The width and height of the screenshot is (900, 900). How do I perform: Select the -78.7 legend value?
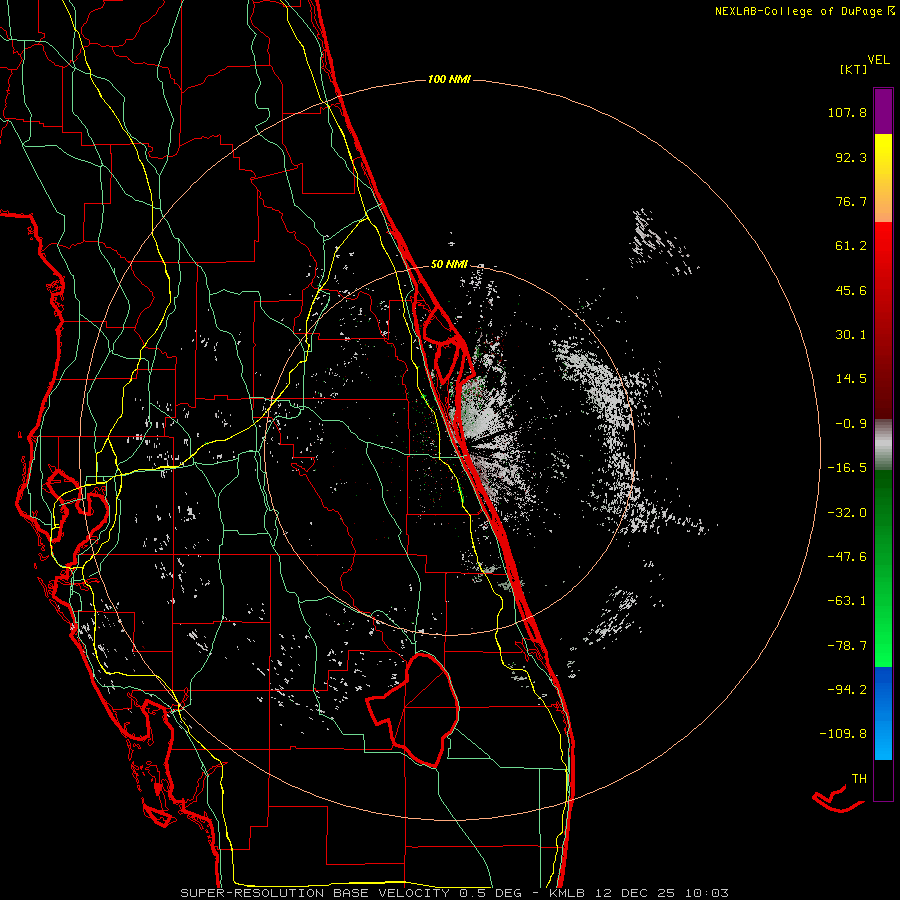[847, 646]
